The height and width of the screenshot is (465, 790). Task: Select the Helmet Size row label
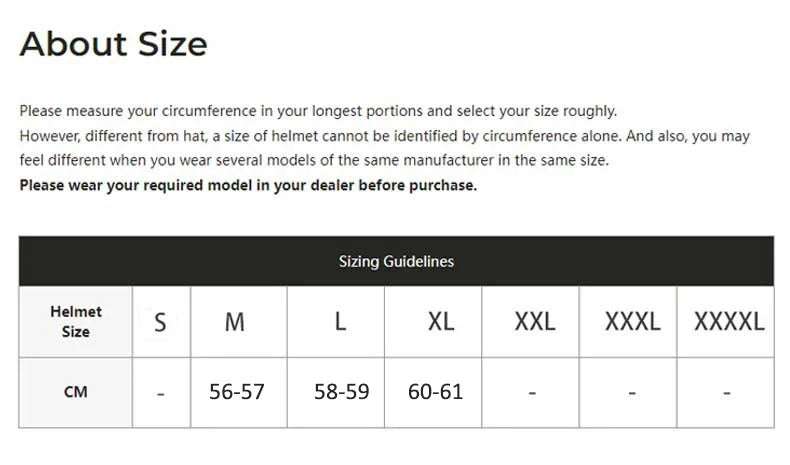[76, 321]
